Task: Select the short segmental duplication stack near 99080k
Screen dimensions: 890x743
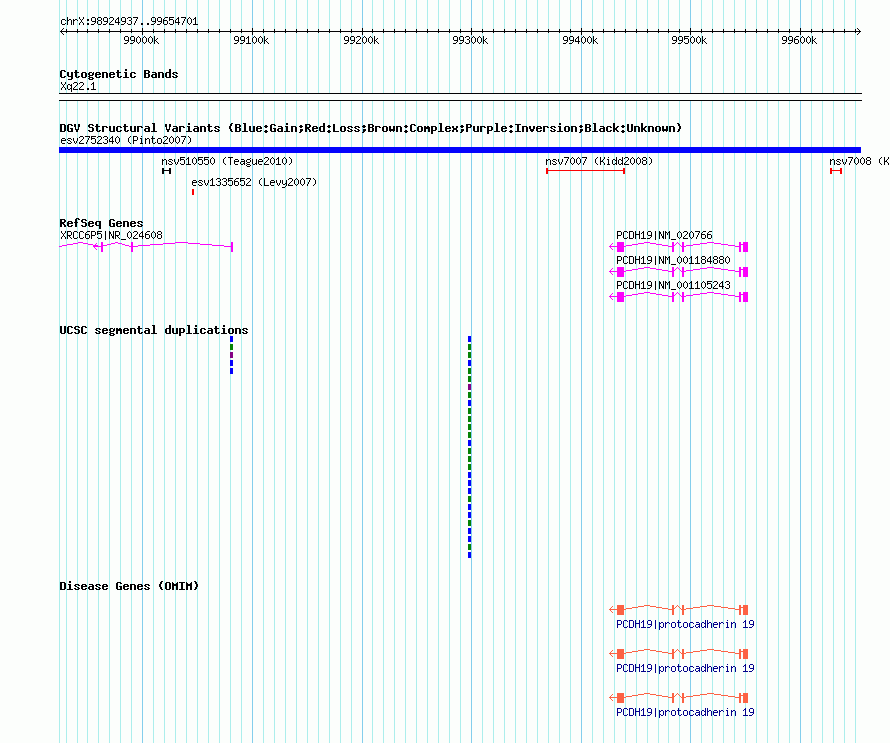Action: pos(232,355)
